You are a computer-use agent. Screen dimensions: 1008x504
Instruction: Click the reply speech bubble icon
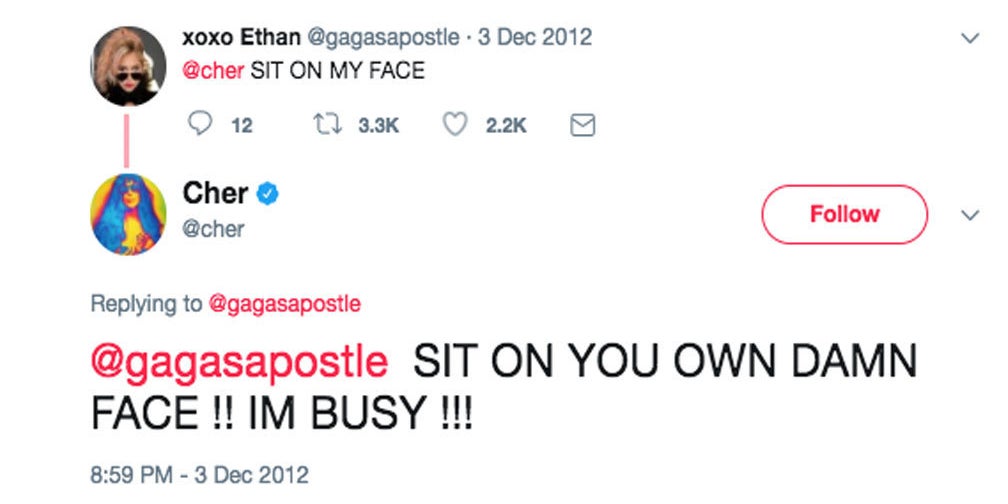pyautogui.click(x=201, y=124)
